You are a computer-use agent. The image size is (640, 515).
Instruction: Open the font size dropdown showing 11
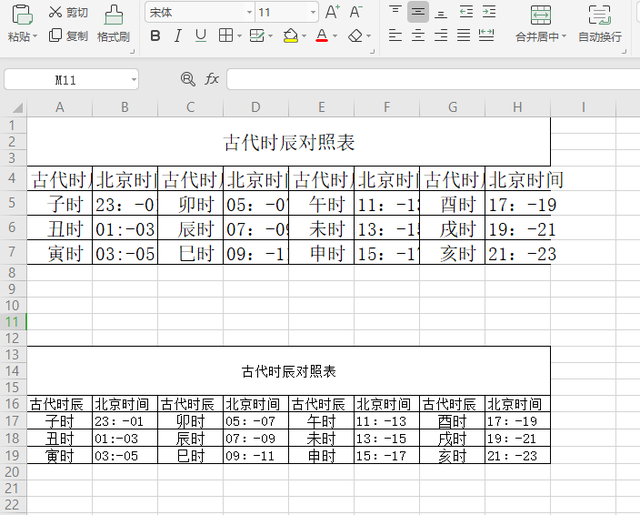click(x=313, y=12)
